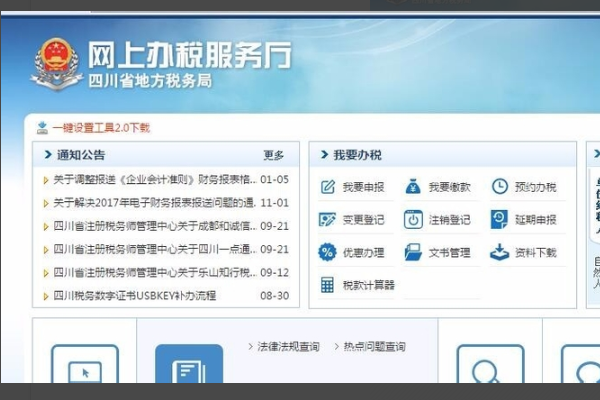Select the 预约办税 clock icon

(500, 187)
